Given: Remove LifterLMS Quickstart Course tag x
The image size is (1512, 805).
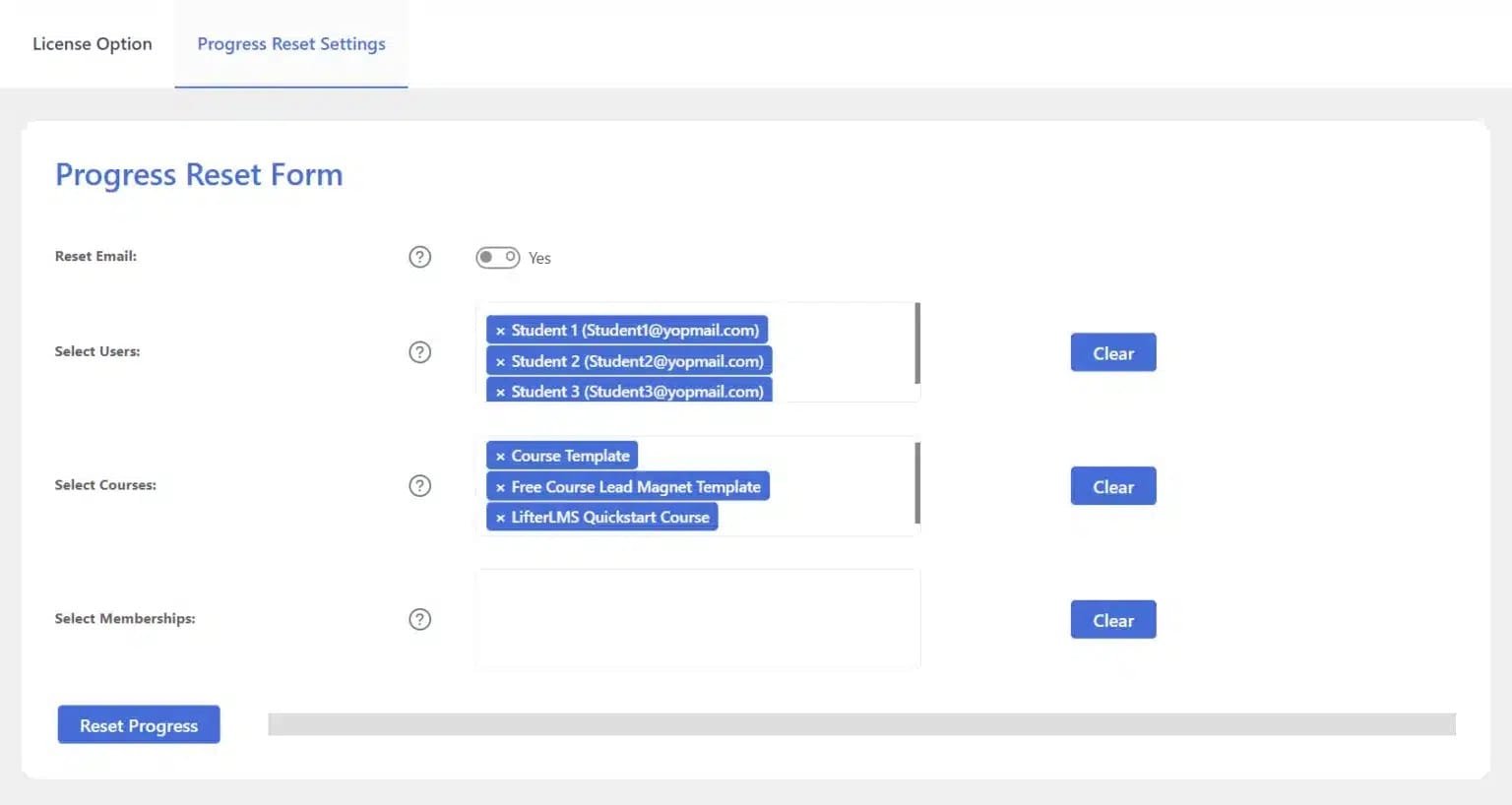Looking at the screenshot, I should click(x=500, y=518).
